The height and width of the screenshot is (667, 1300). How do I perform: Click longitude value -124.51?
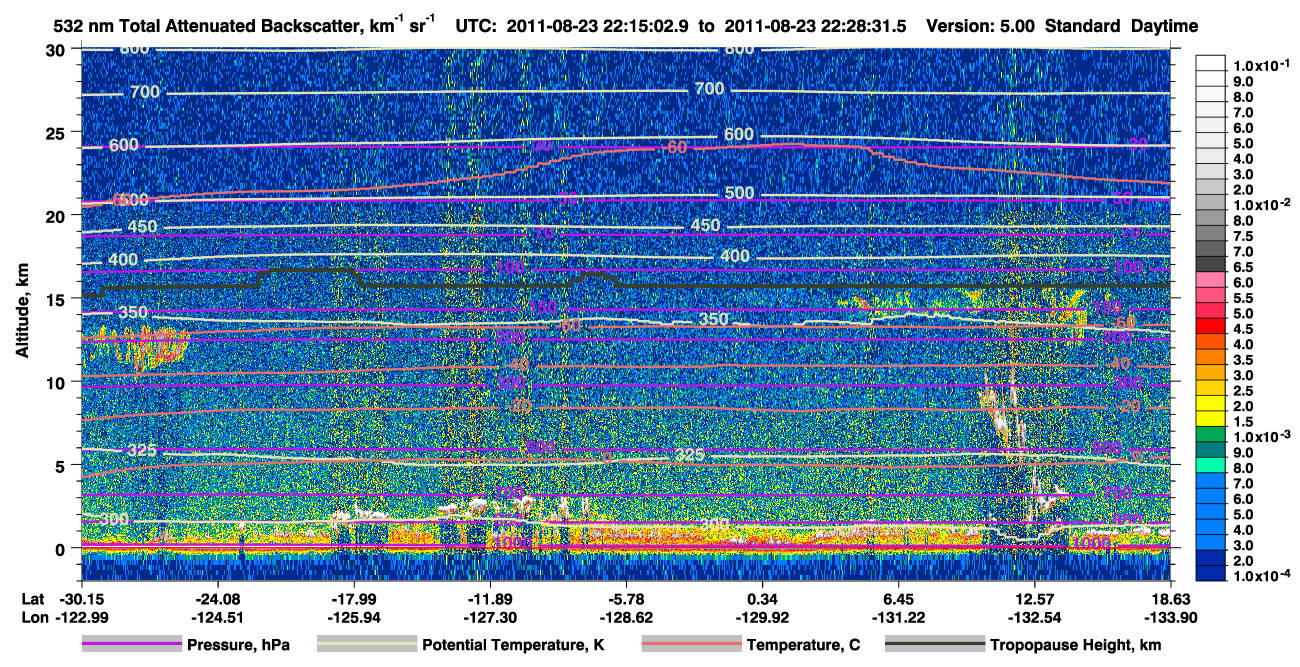point(217,617)
